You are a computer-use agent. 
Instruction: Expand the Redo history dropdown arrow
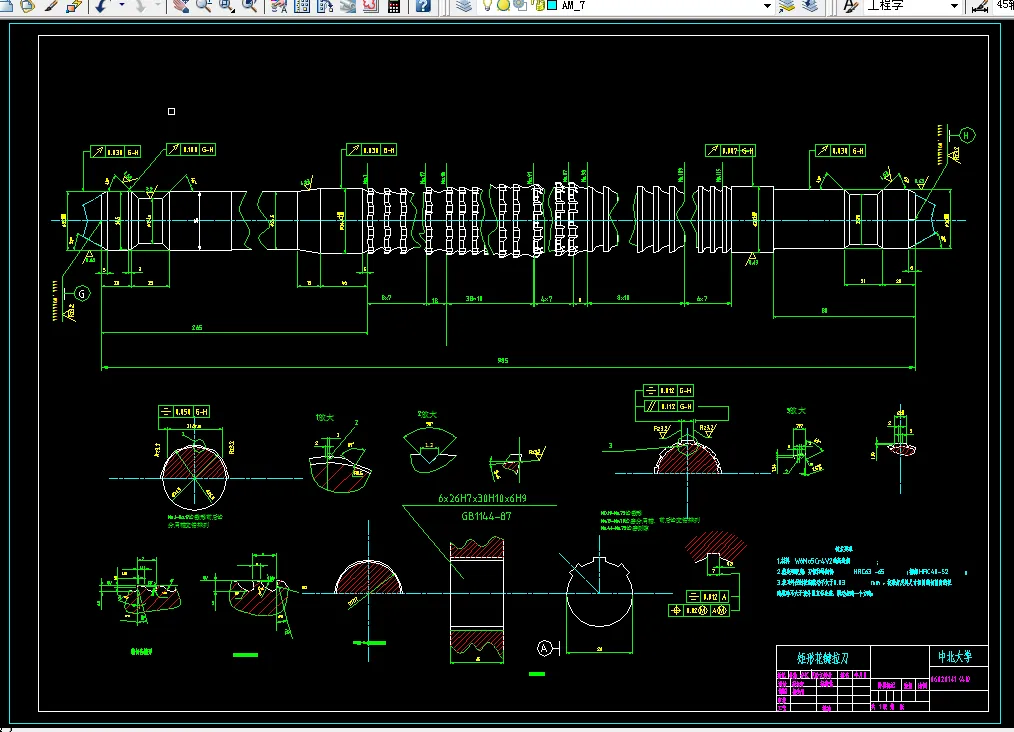(x=158, y=6)
